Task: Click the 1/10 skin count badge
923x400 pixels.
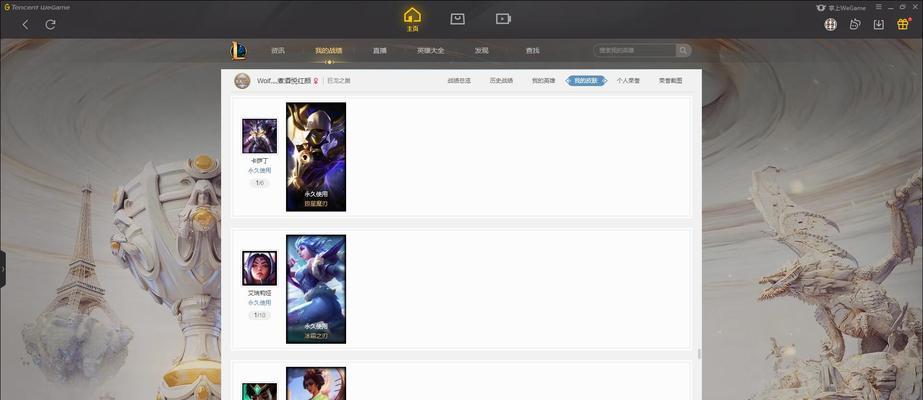Action: pyautogui.click(x=260, y=315)
